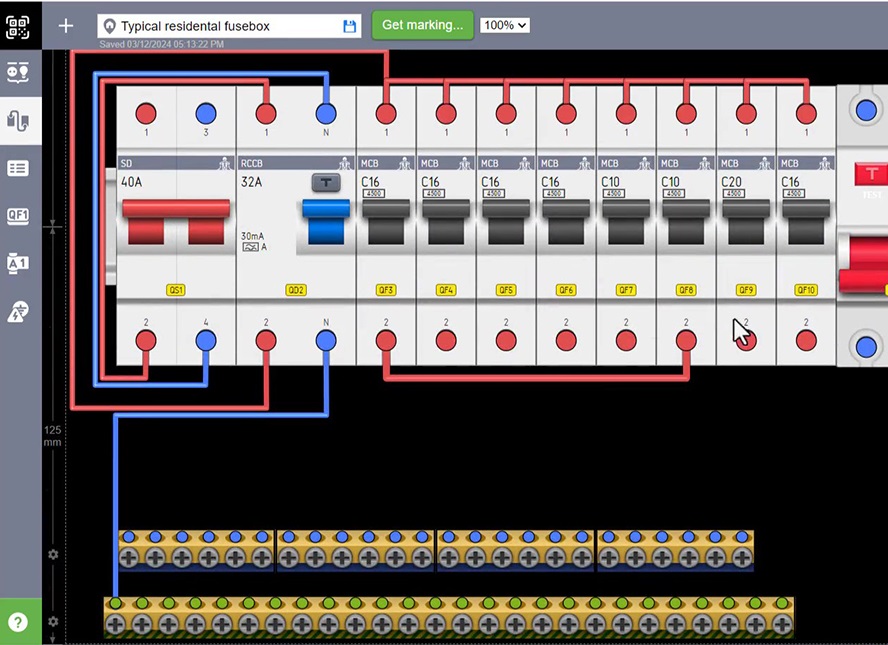
Task: Open the green help question mark
Action: 18,622
